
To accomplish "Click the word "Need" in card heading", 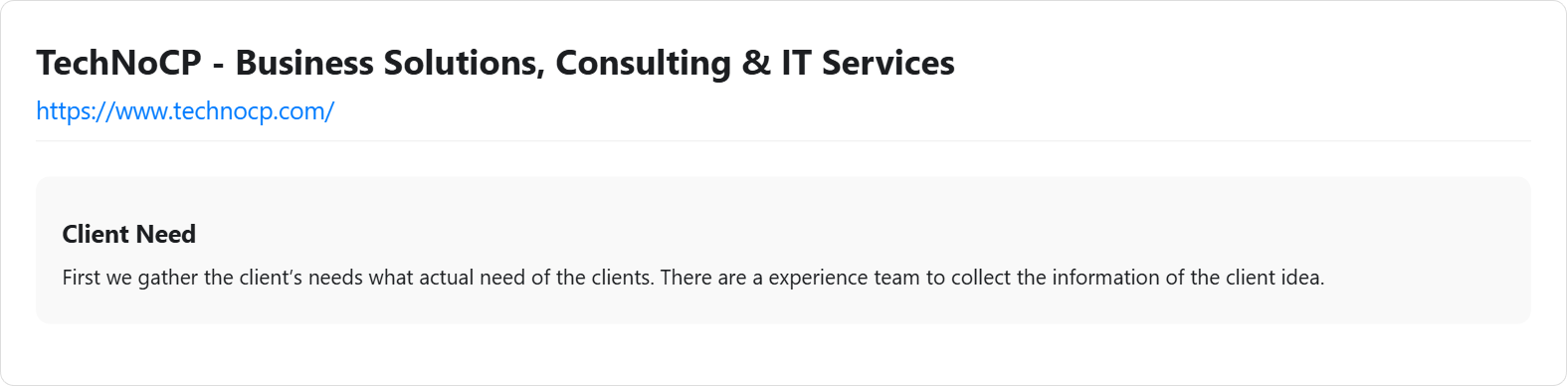I will coord(166,234).
